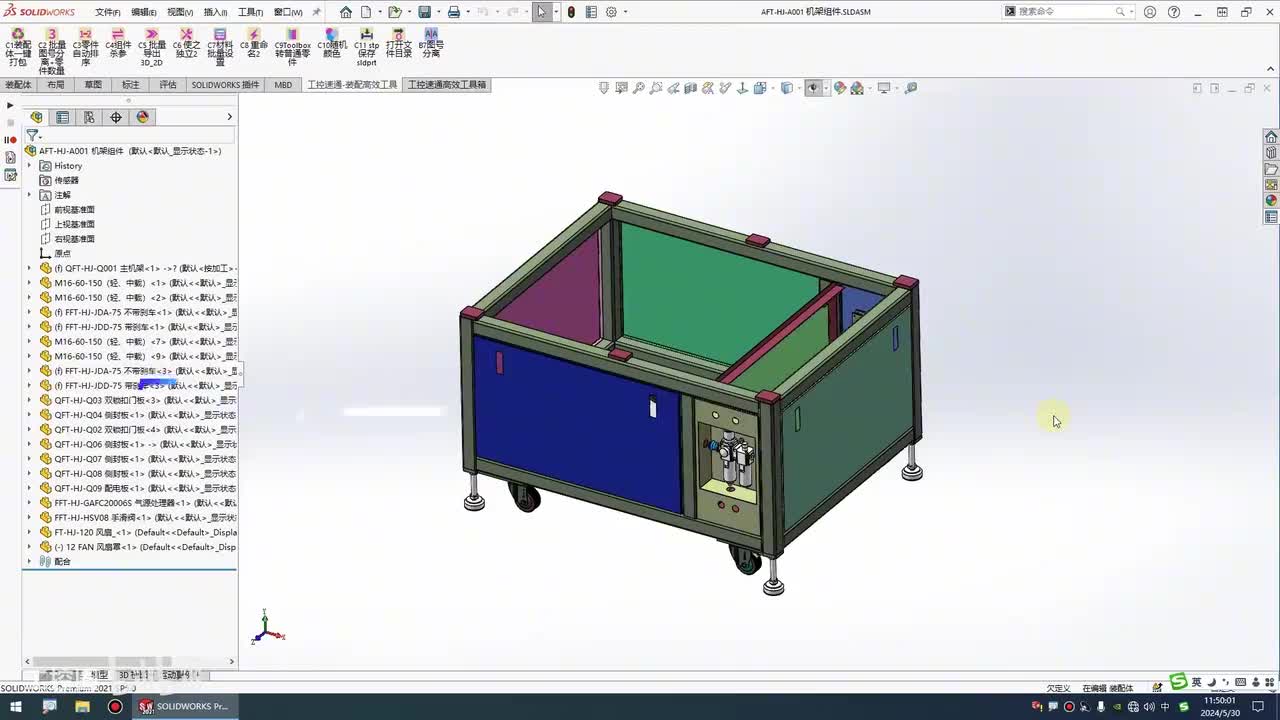Screen dimensions: 1280x720
Task: Expand the History folder node
Action: click(x=29, y=166)
